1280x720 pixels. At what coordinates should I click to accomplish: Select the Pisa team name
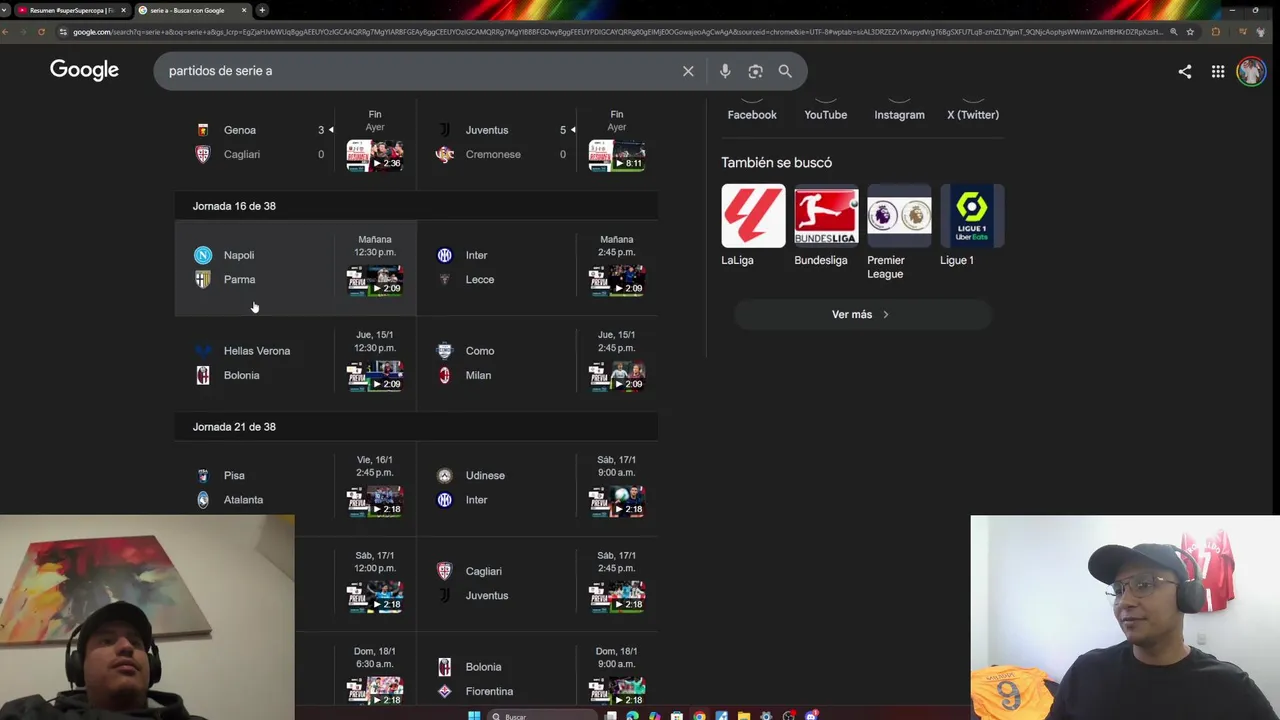point(234,476)
